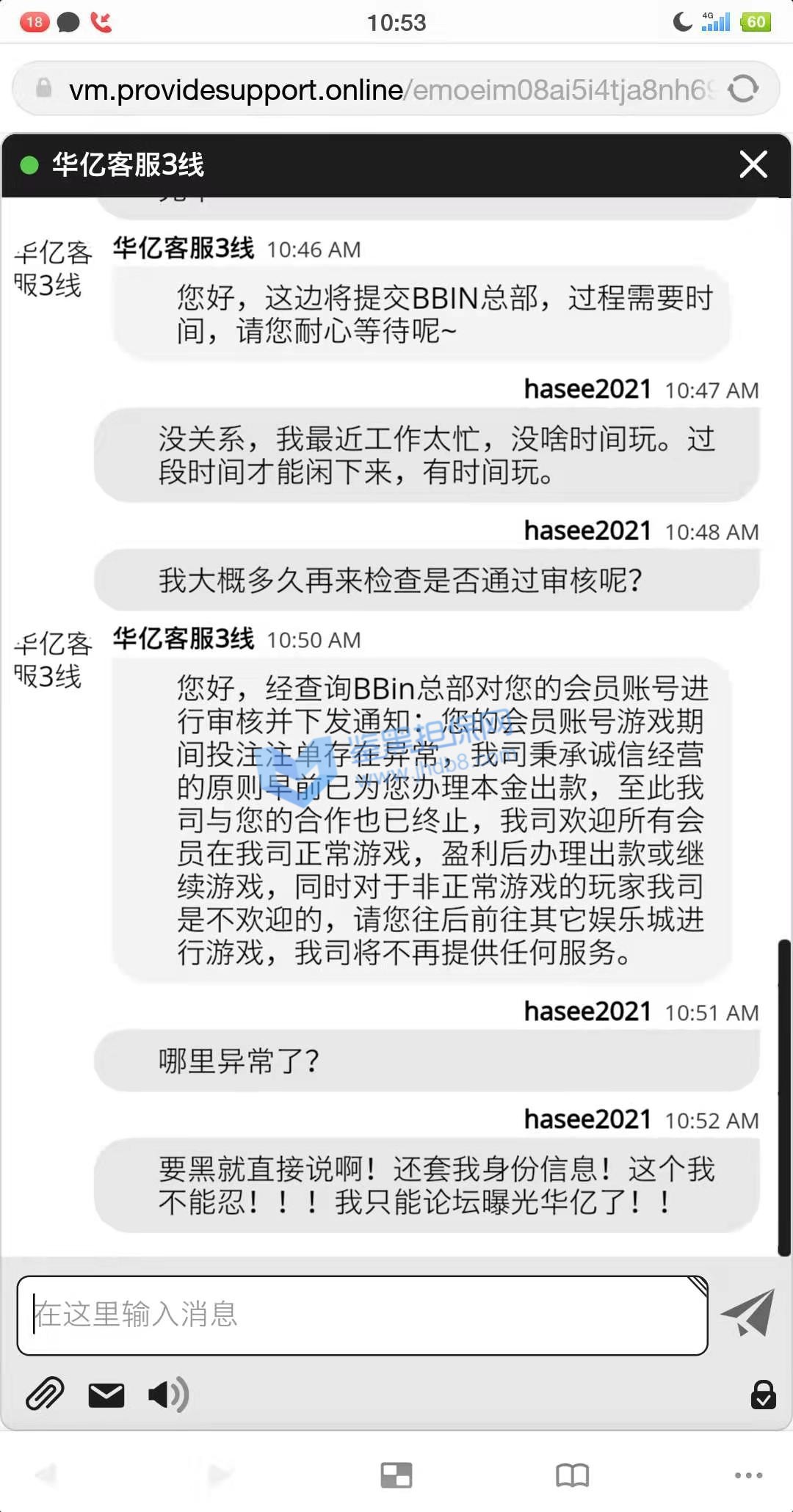Open browser tabs overview icon
Viewport: 793px width, 1512px height.
396,1475
